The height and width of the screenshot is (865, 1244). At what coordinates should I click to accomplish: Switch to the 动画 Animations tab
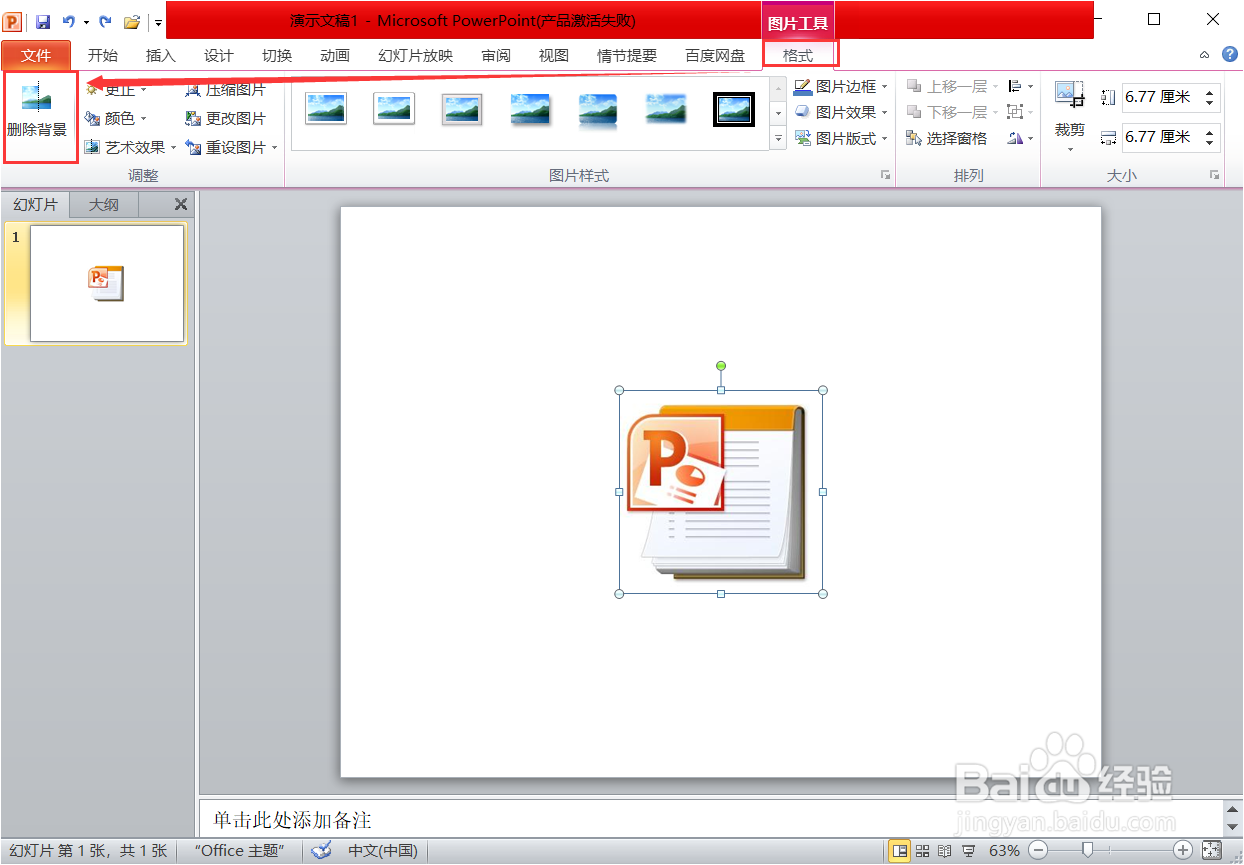point(335,56)
